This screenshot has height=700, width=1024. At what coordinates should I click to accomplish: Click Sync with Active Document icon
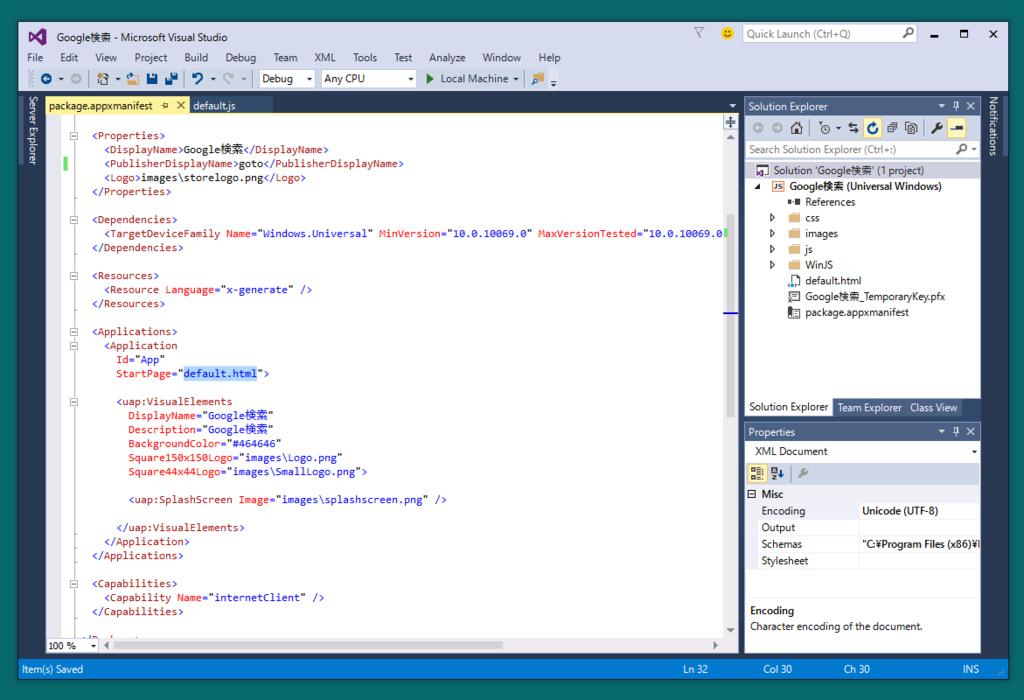coord(853,128)
